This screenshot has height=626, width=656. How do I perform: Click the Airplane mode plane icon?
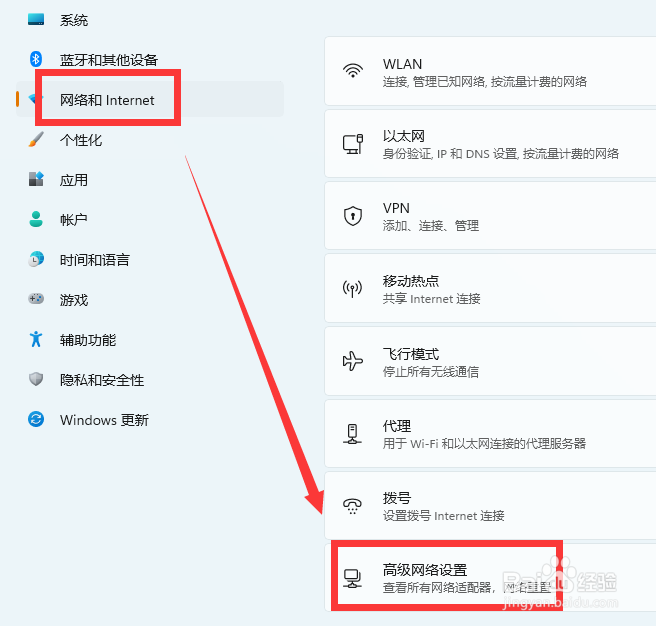tap(353, 361)
